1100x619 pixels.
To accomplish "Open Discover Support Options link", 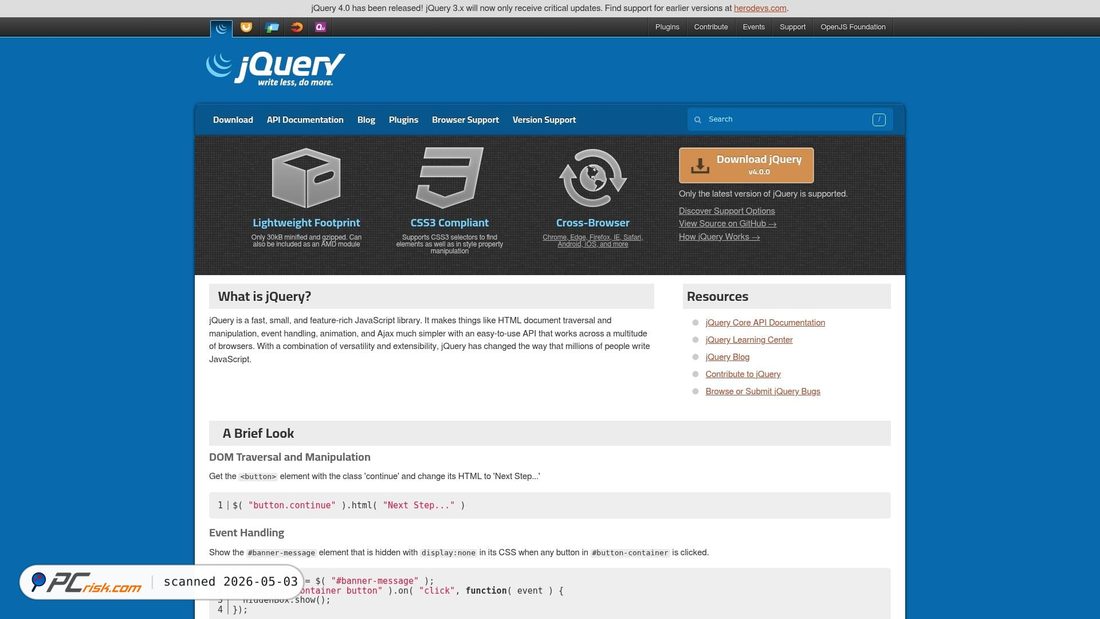I will pos(727,211).
